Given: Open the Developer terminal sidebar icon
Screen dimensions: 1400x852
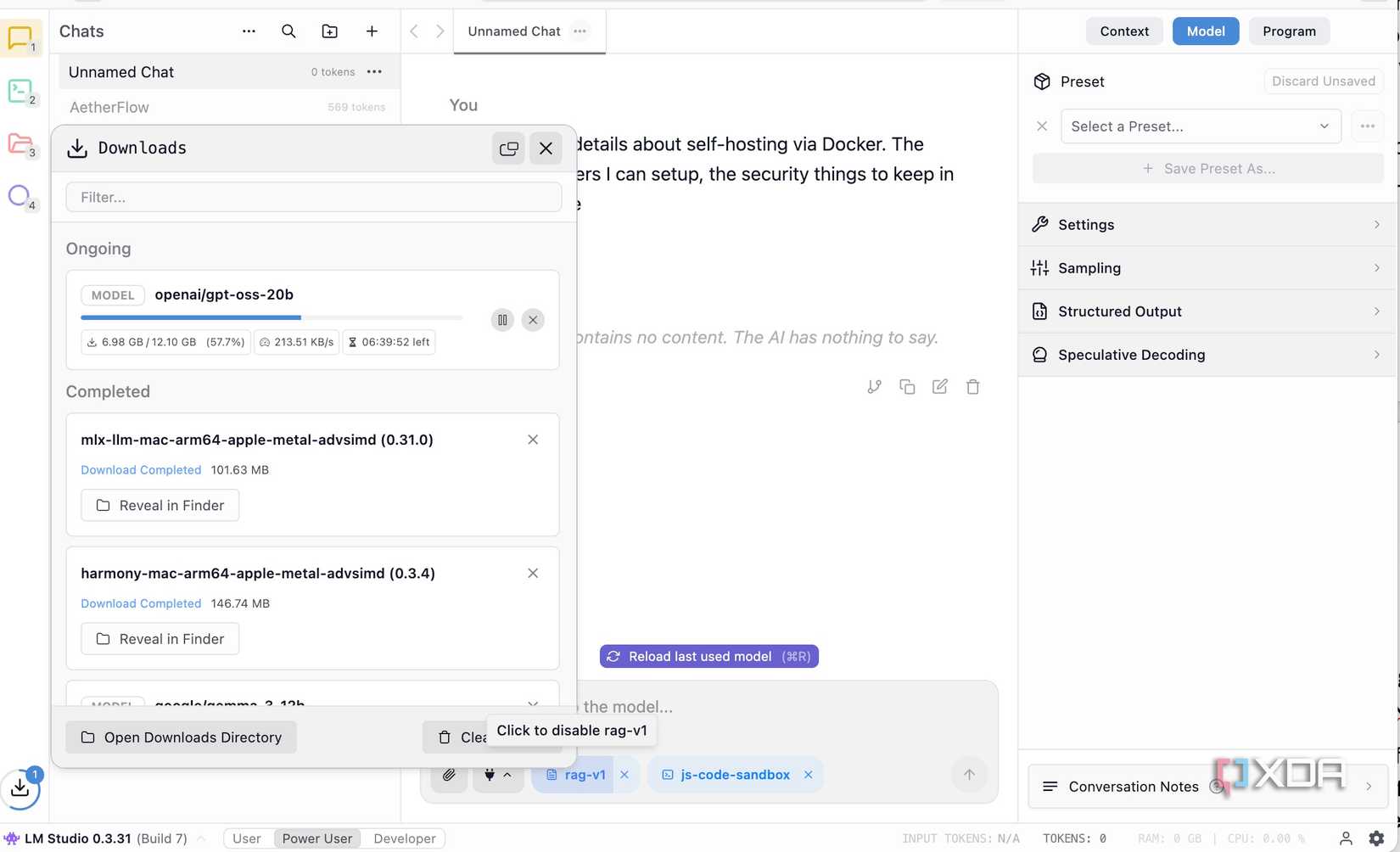Looking at the screenshot, I should tap(20, 91).
